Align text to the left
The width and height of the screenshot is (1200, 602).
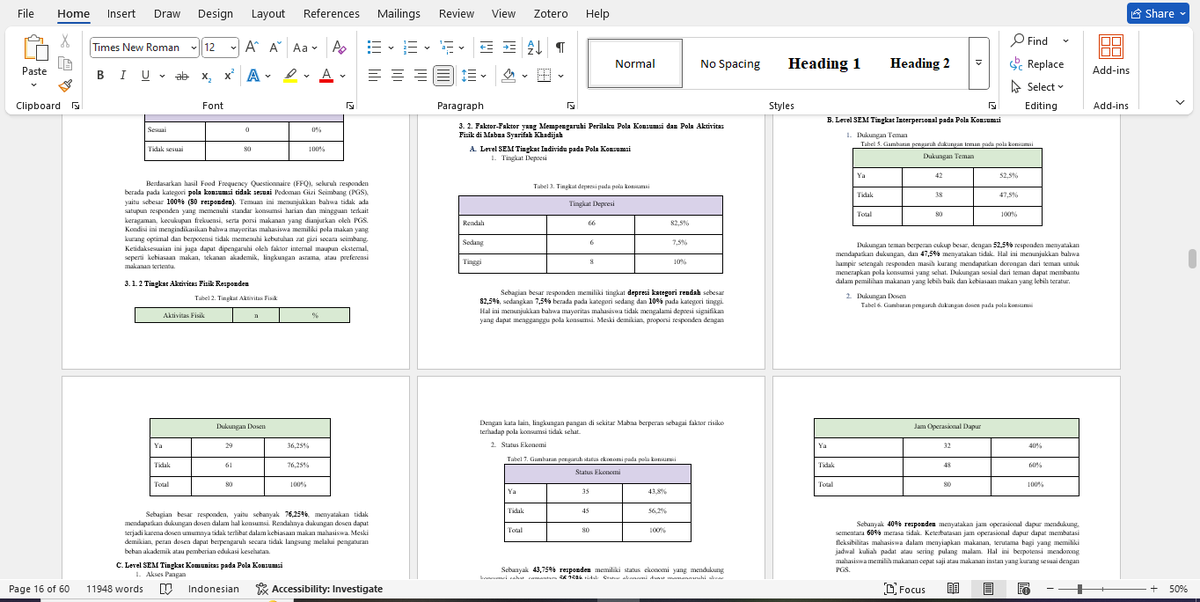[375, 76]
